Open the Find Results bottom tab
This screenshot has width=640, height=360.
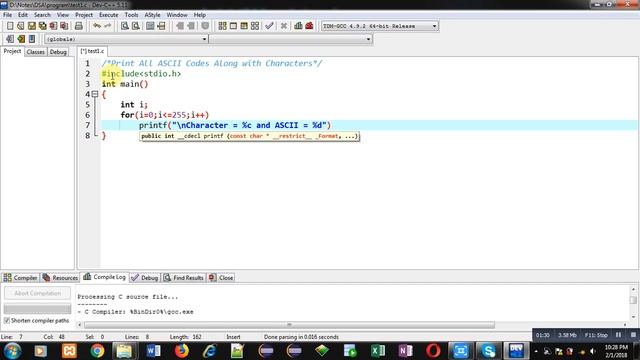pos(184,278)
